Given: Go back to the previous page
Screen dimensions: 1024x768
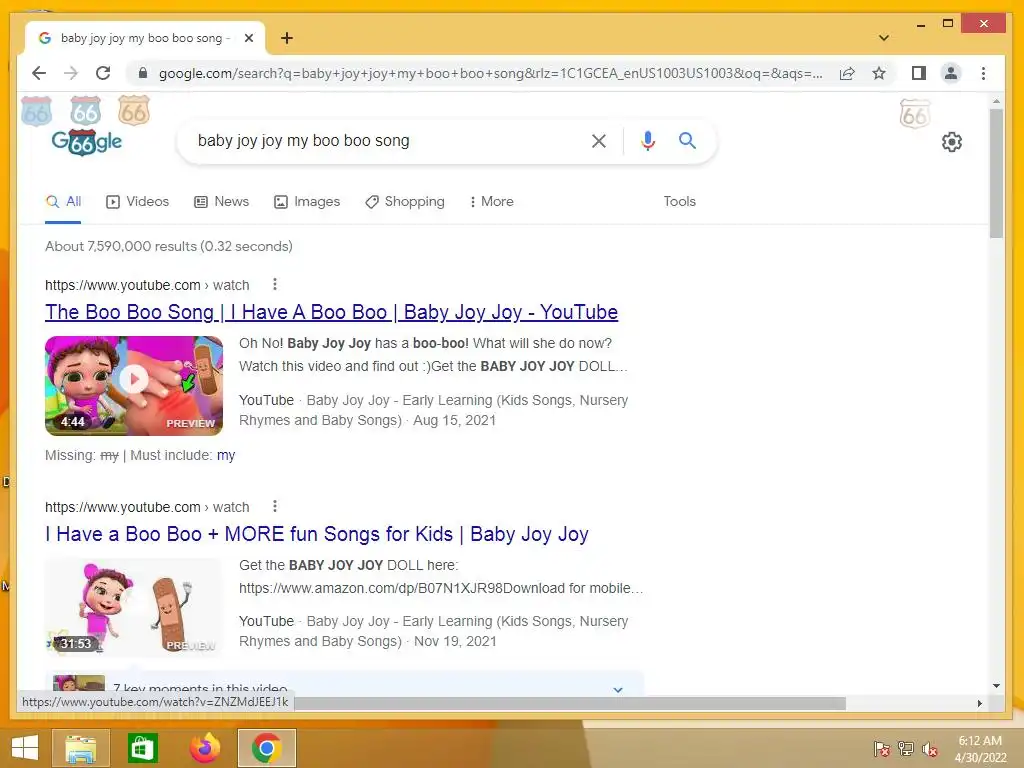Looking at the screenshot, I should coord(39,73).
